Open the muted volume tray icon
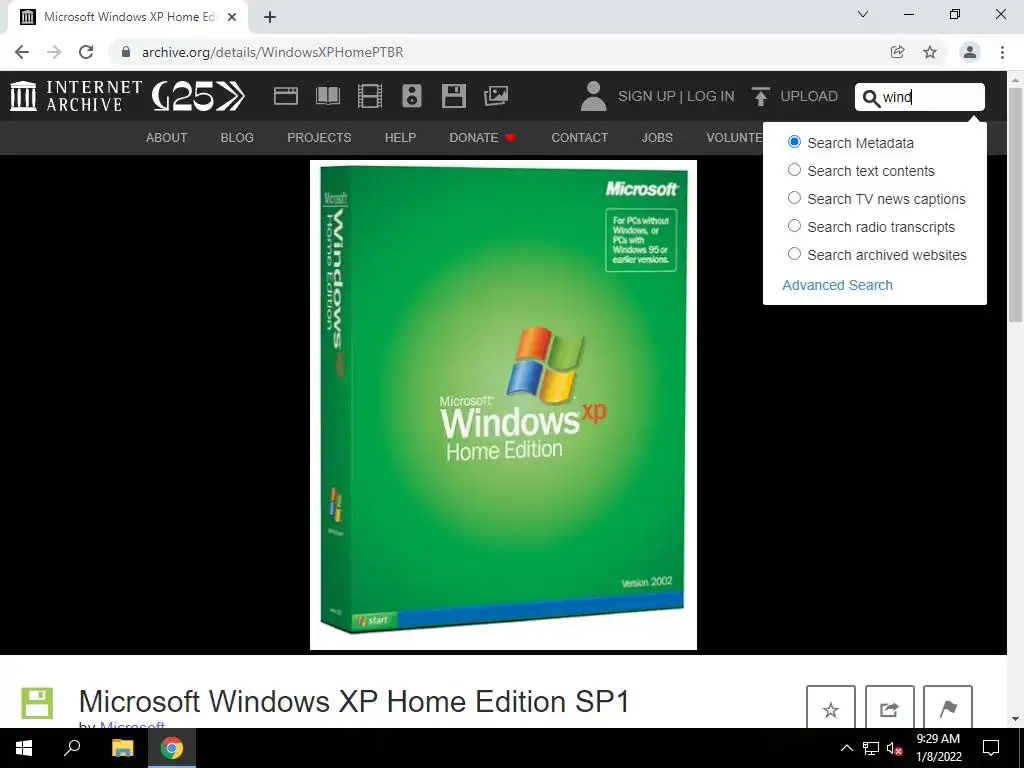This screenshot has width=1024, height=768. [894, 748]
